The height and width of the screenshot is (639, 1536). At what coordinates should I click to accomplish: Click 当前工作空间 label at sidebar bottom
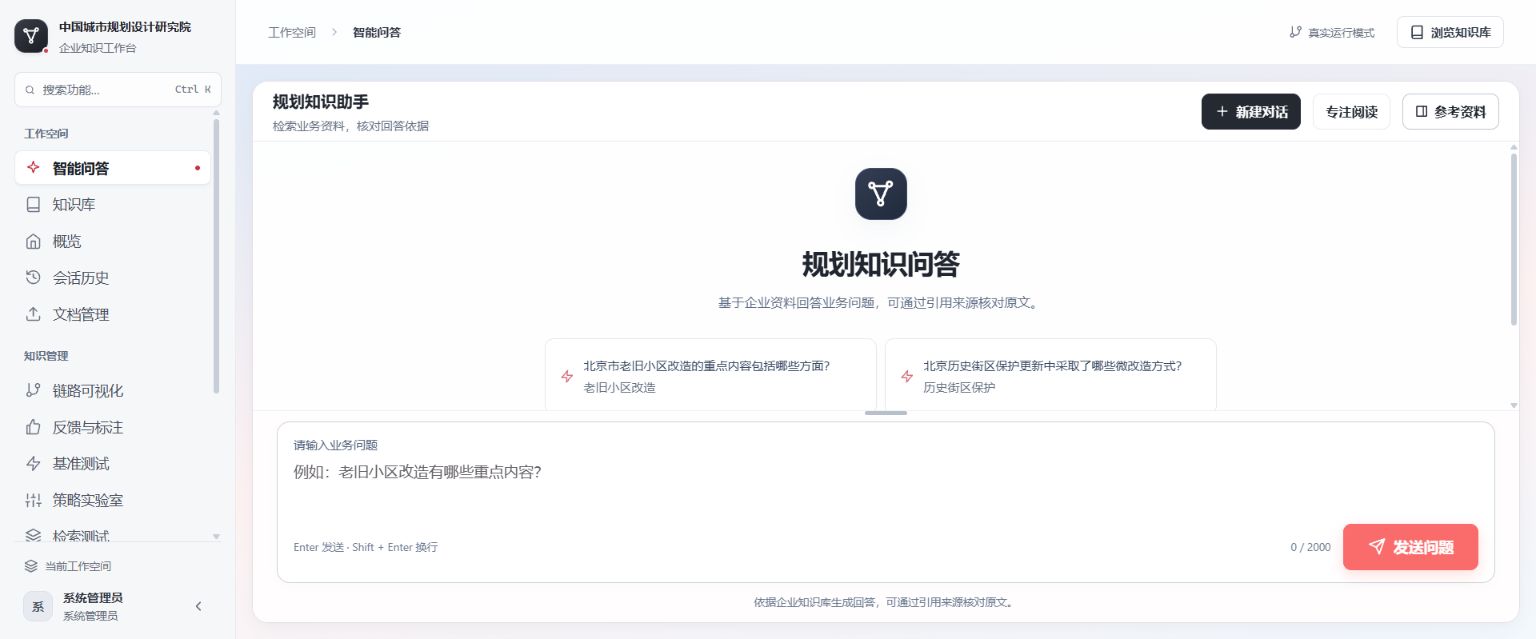78,566
